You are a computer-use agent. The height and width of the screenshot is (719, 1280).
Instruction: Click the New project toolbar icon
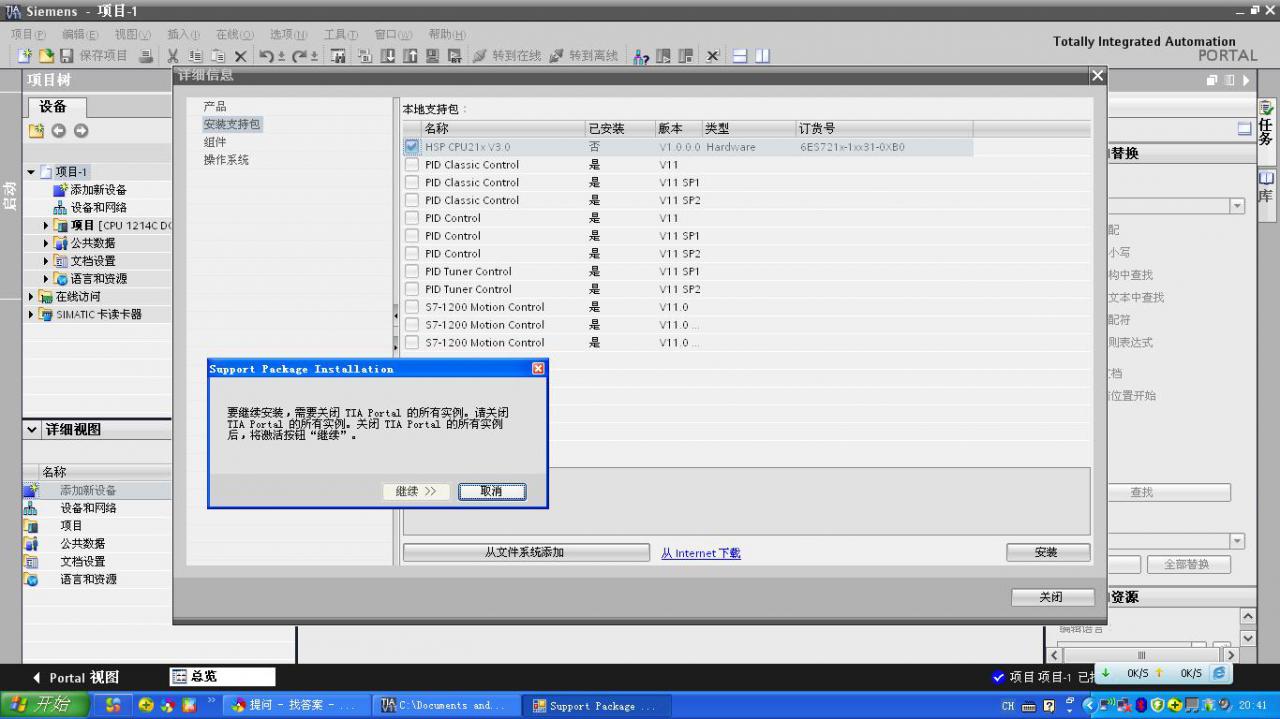coord(26,56)
